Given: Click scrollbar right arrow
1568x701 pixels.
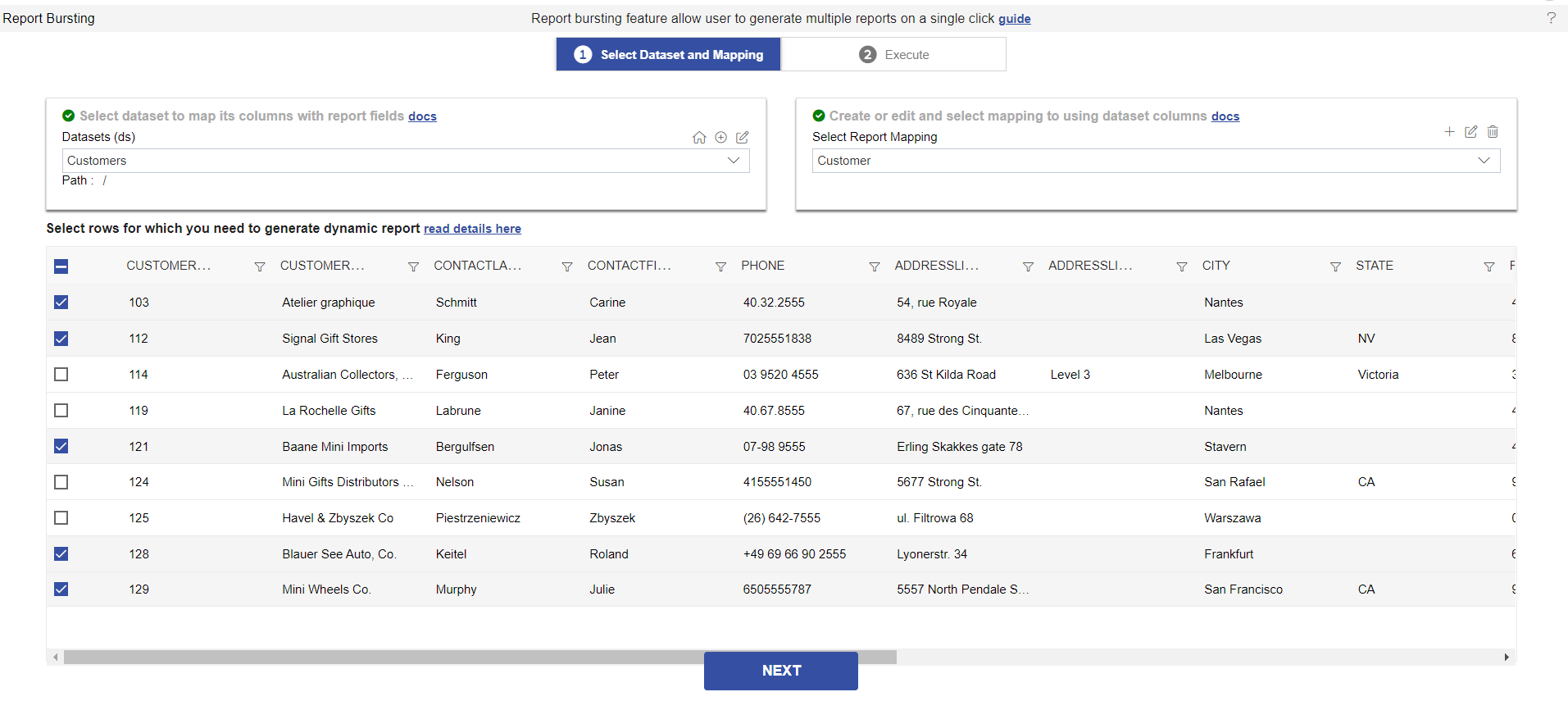Looking at the screenshot, I should [x=1507, y=657].
